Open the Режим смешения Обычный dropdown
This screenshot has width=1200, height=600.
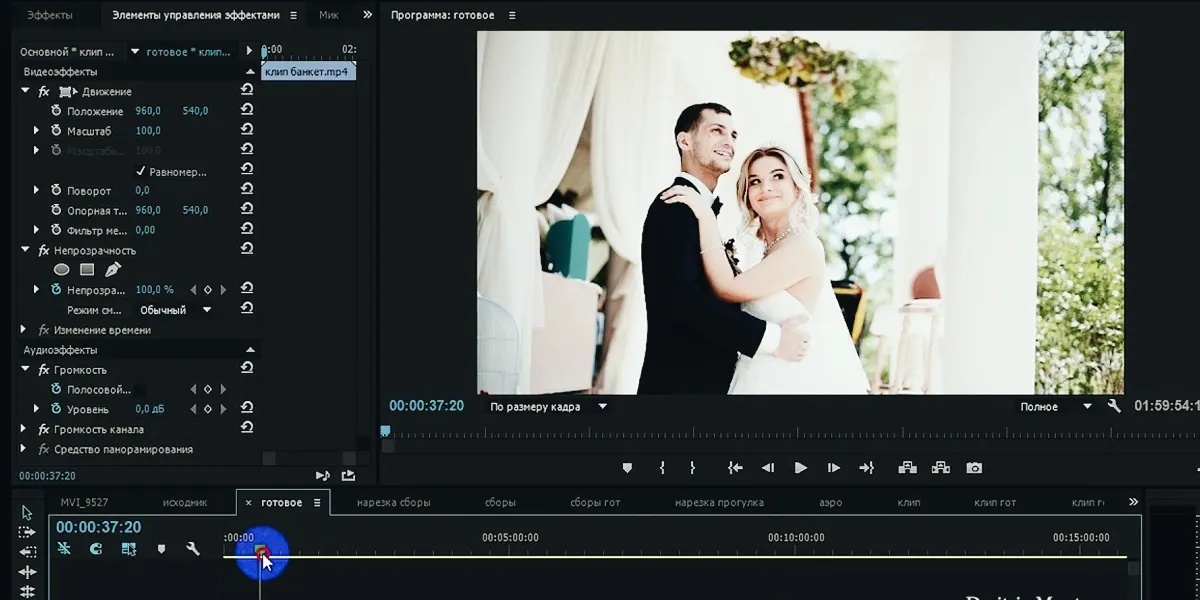click(176, 310)
